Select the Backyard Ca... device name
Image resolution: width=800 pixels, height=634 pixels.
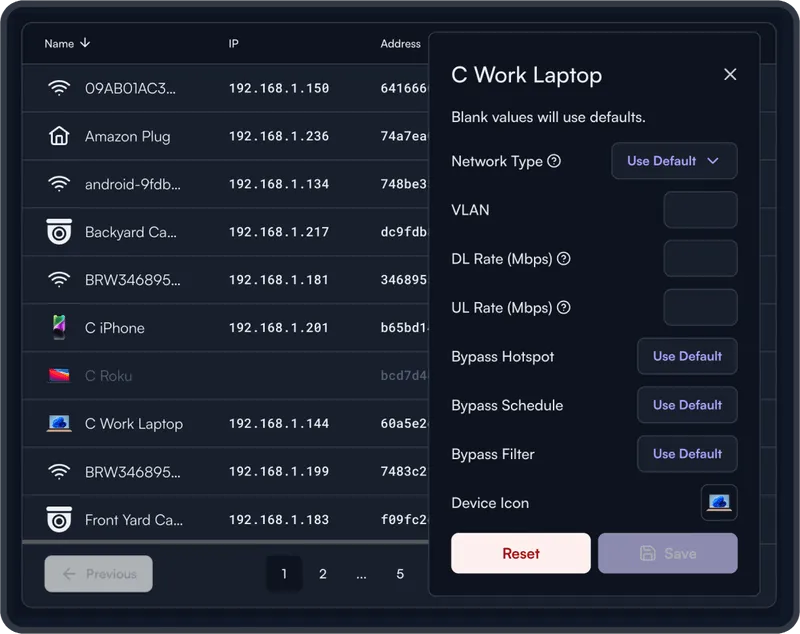tap(131, 232)
